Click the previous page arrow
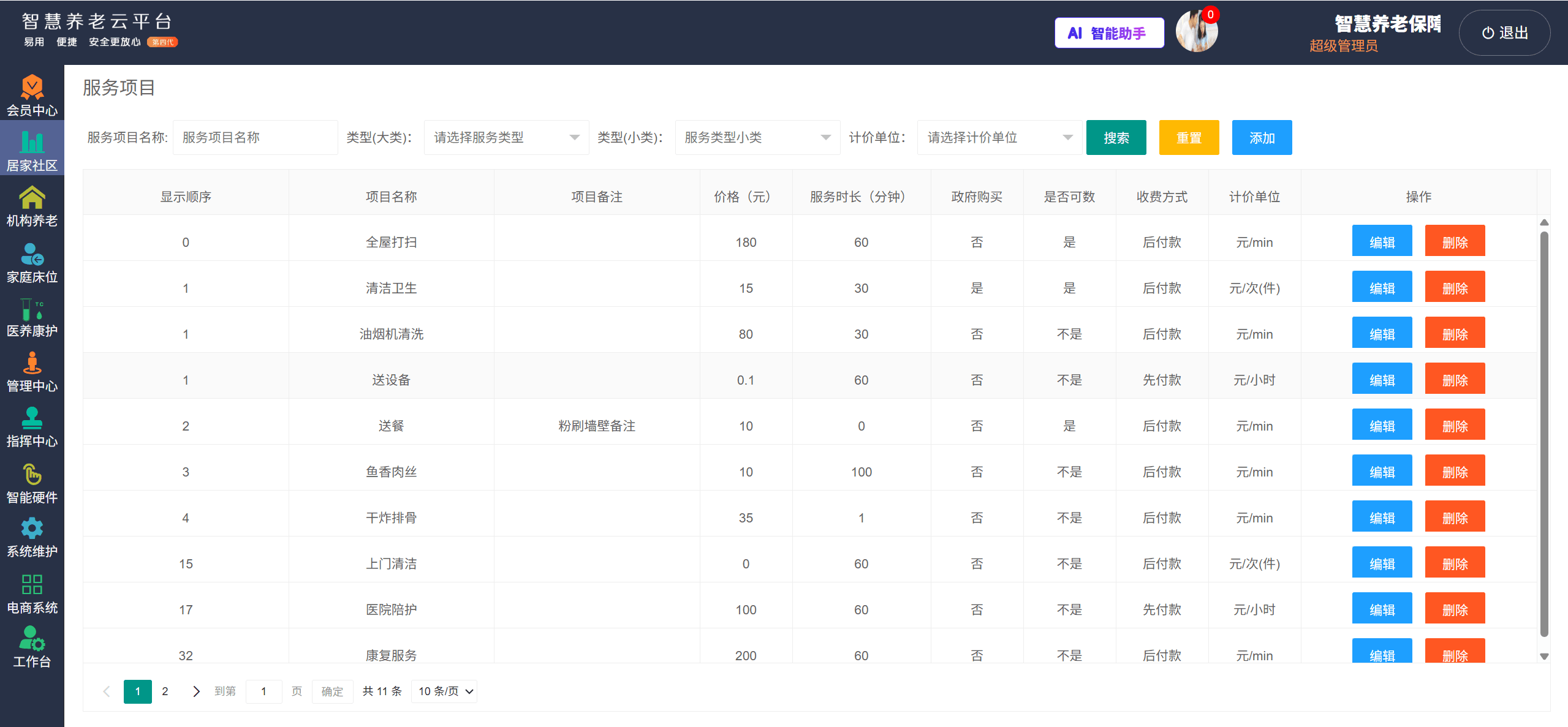The image size is (1568, 727). click(107, 691)
